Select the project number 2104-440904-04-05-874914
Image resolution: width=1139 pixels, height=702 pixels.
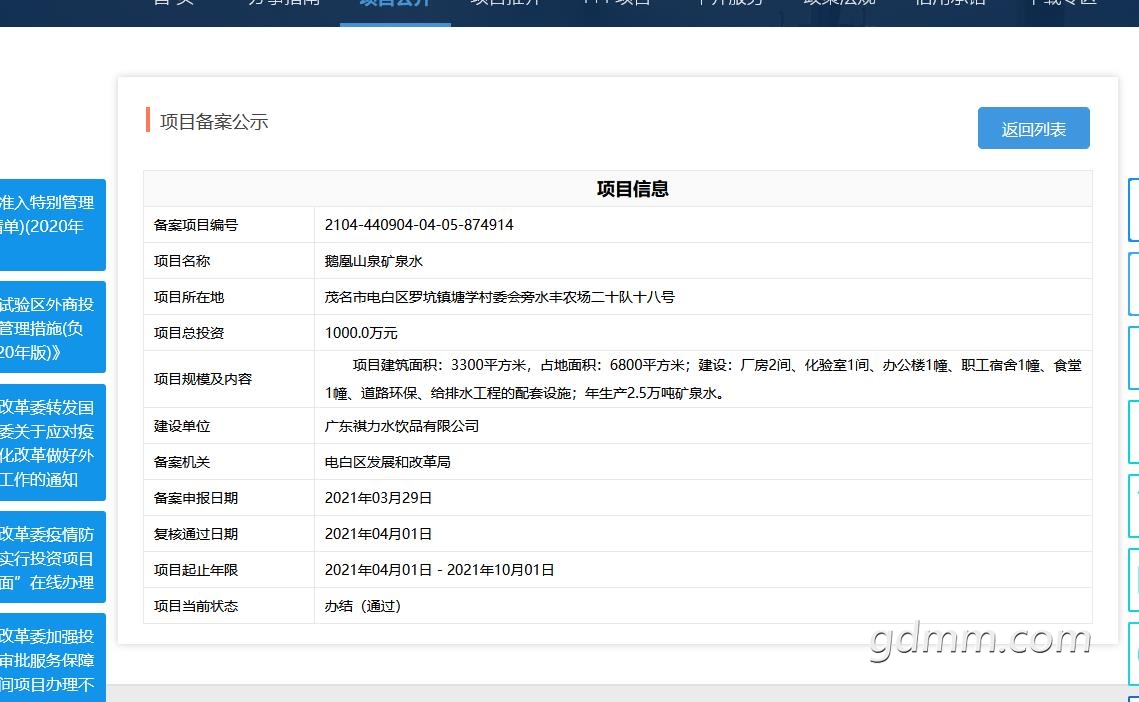(419, 225)
